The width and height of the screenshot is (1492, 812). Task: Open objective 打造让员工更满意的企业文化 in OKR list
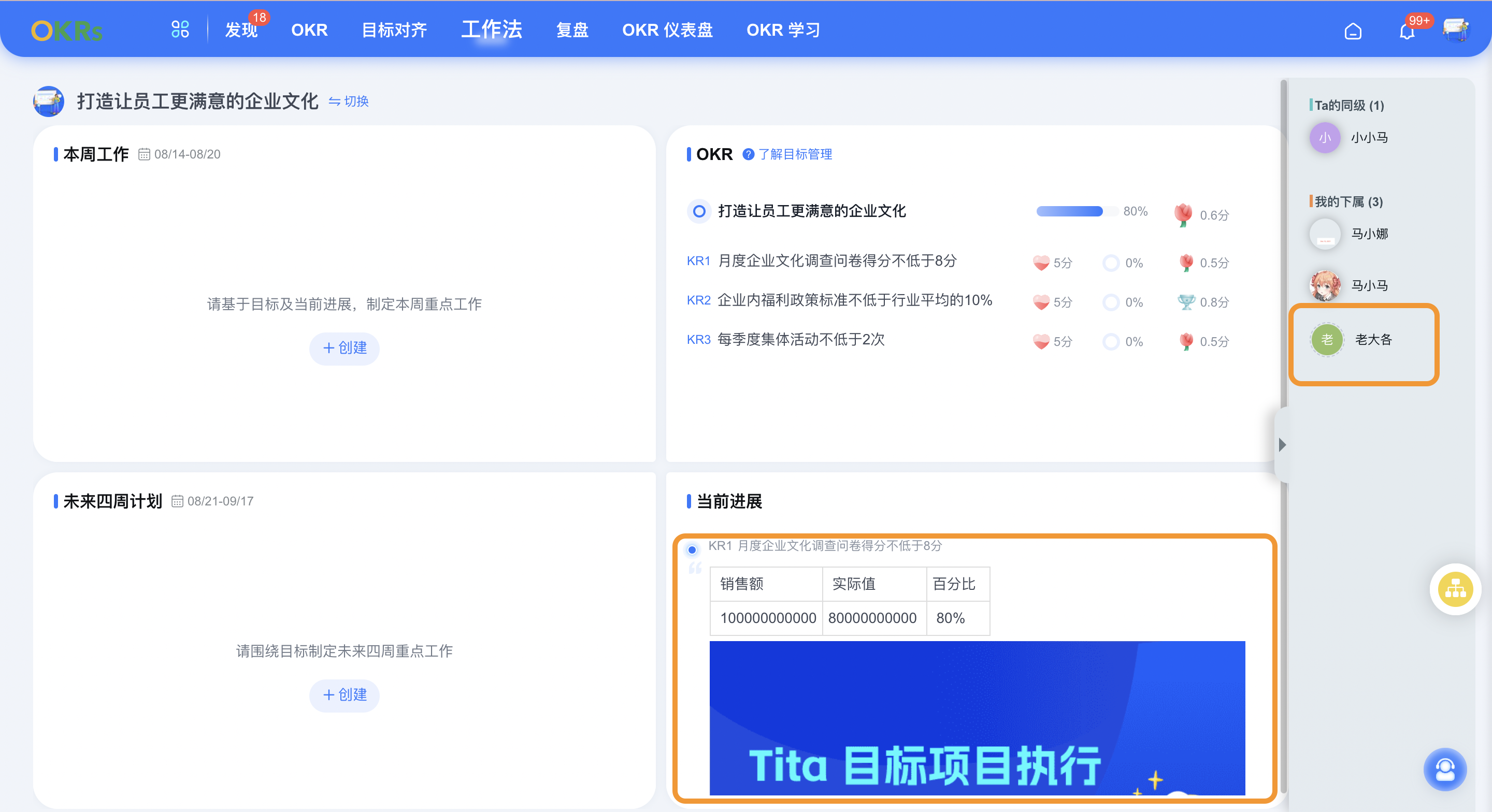pos(812,211)
